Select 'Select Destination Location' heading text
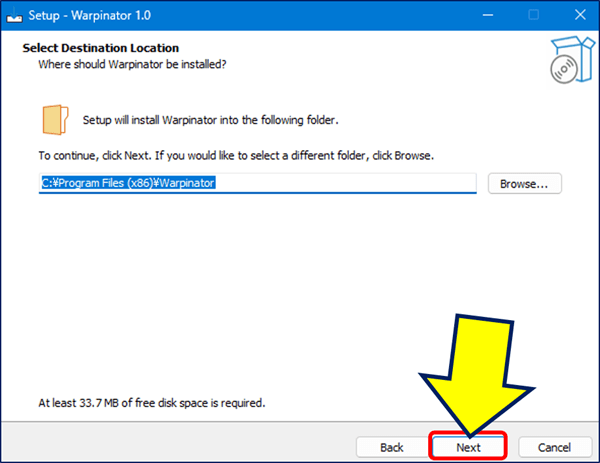This screenshot has width=600, height=463. 101,48
